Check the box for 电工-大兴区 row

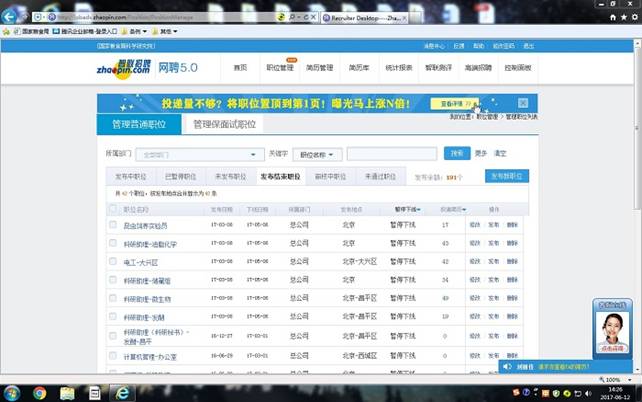[113, 261]
